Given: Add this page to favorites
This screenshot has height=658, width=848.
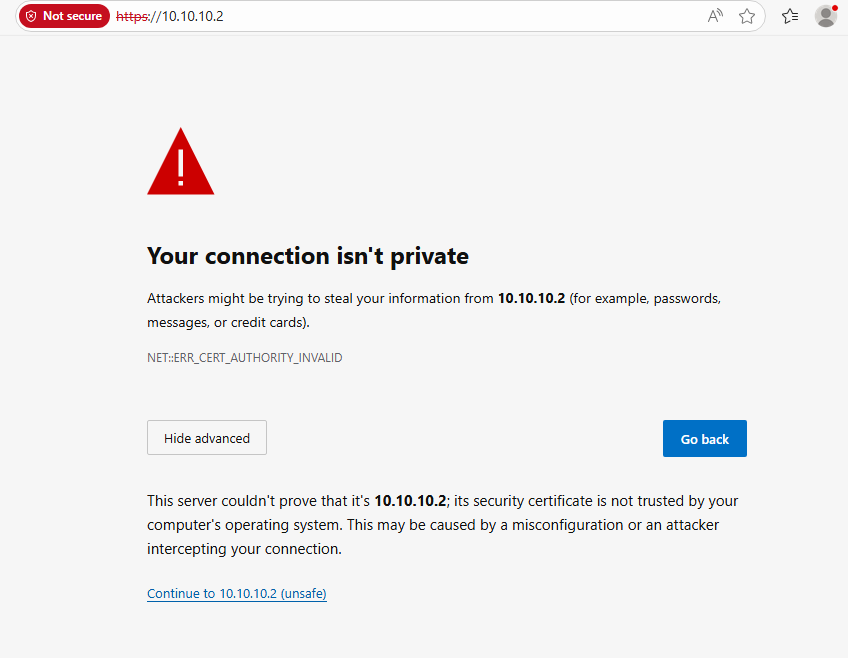Looking at the screenshot, I should pyautogui.click(x=747, y=16).
